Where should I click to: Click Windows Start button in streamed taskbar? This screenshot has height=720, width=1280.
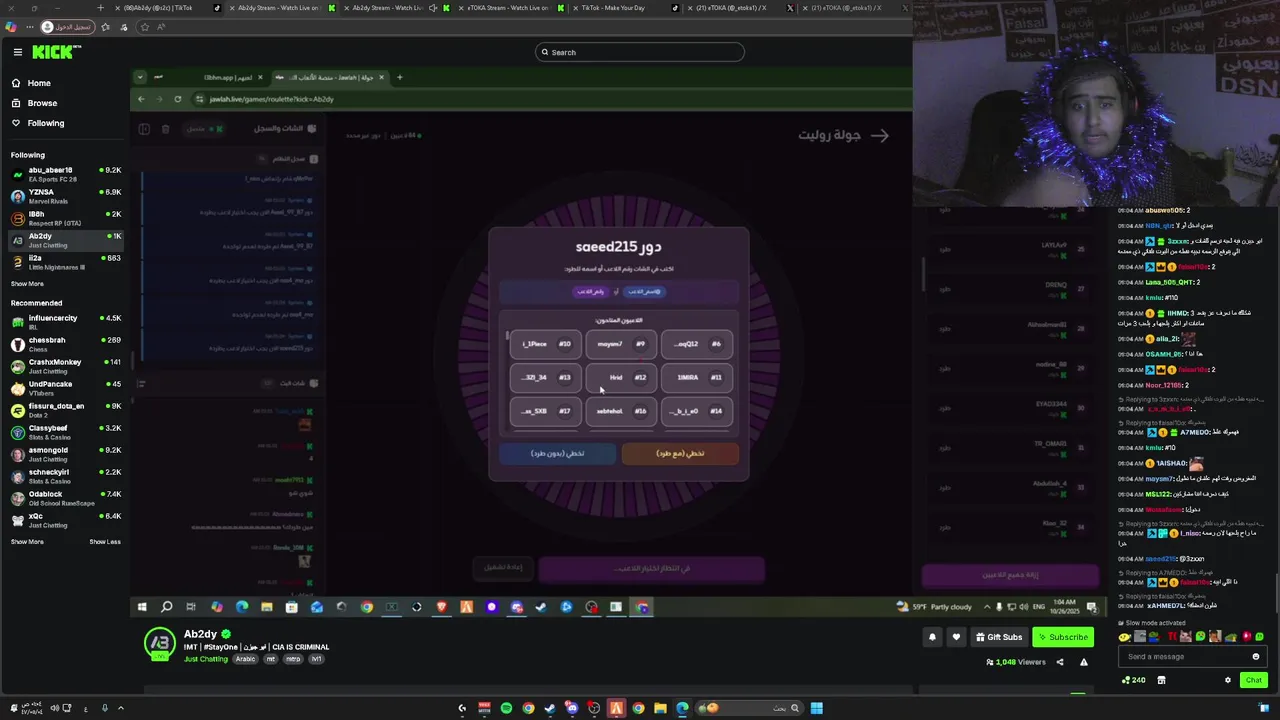(142, 607)
